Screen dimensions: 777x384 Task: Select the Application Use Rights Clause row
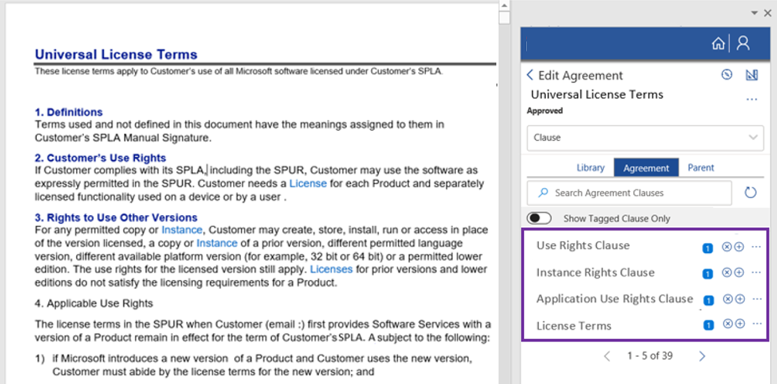(645, 299)
